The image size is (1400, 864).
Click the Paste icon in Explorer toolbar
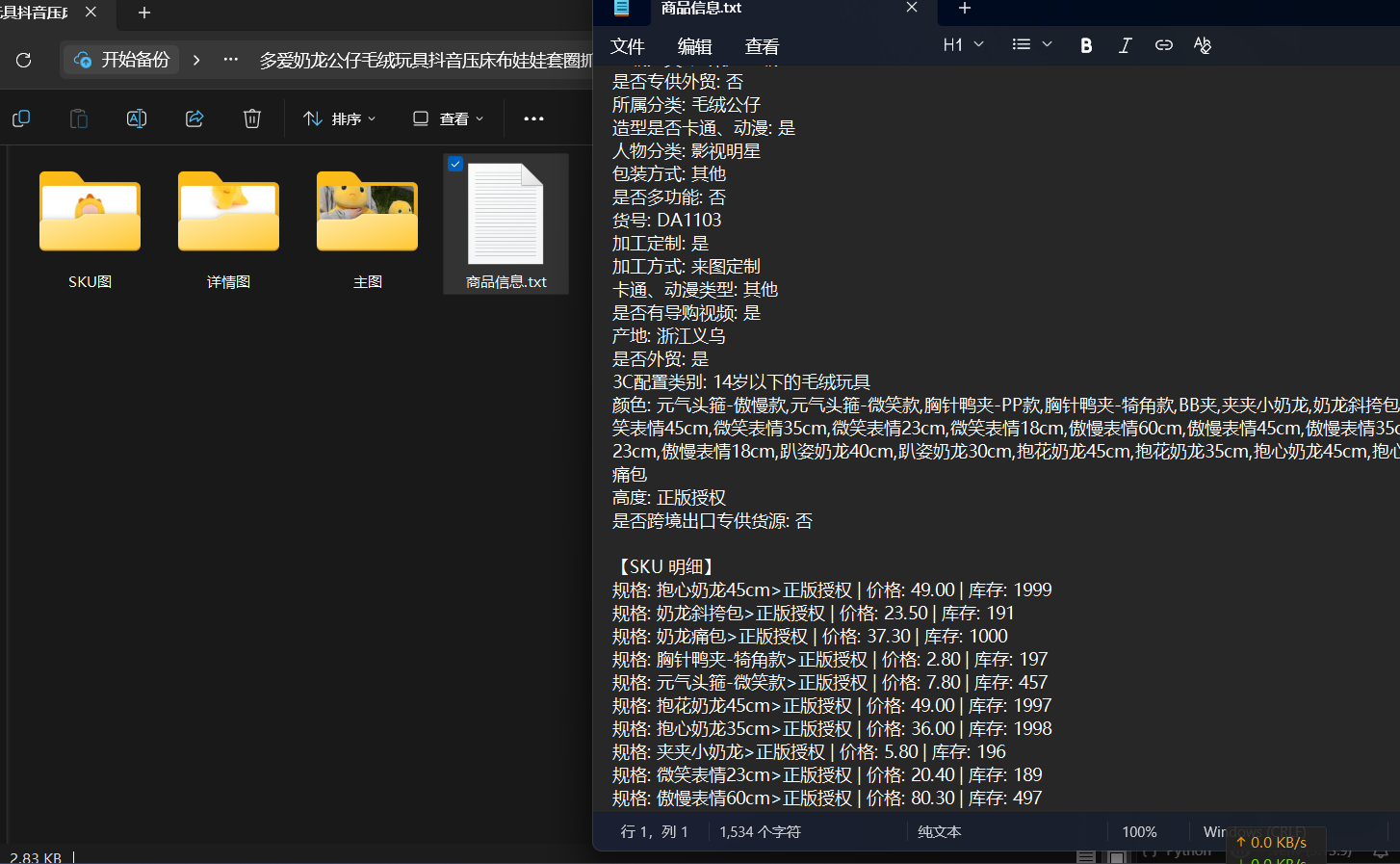(78, 118)
